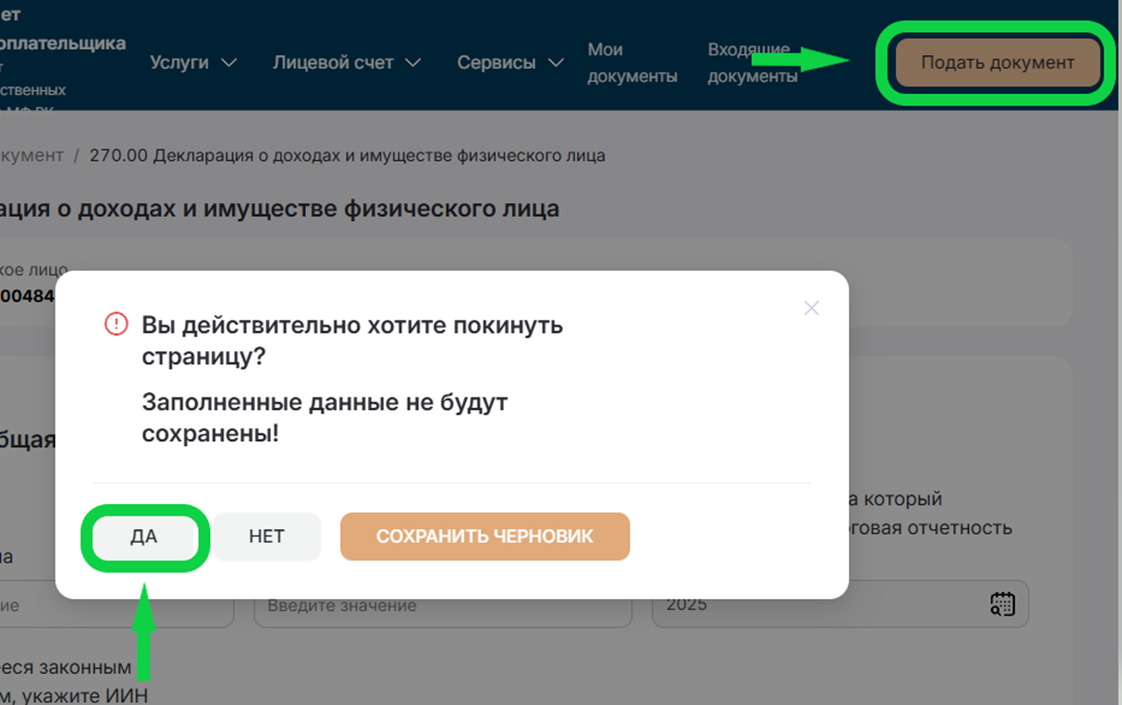Viewport: 1122px width, 705px height.
Task: Open the Сервисы dropdown menu
Action: (x=510, y=63)
